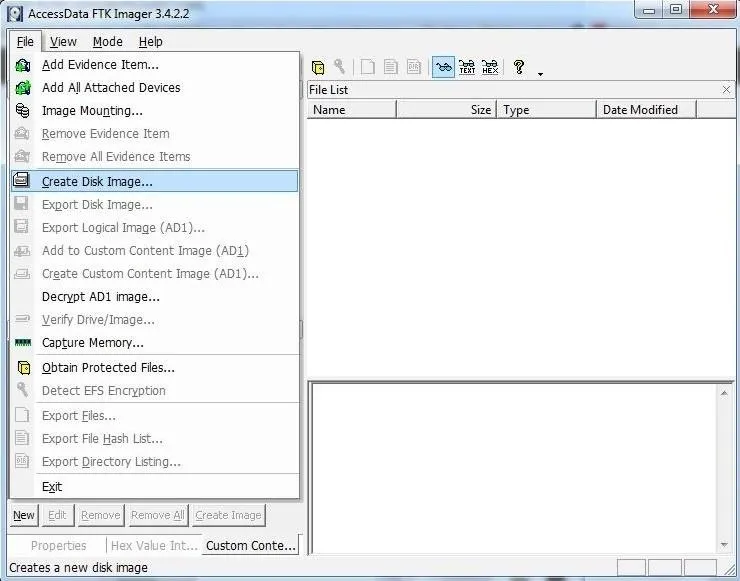Click the Export File Hash List toolbar icon

pyautogui.click(x=391, y=67)
